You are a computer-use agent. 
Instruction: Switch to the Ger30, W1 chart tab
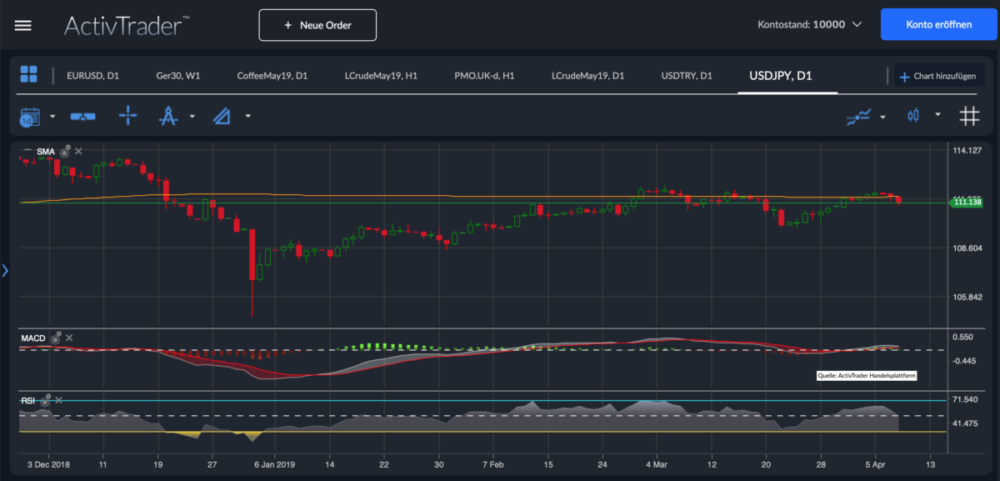[178, 75]
